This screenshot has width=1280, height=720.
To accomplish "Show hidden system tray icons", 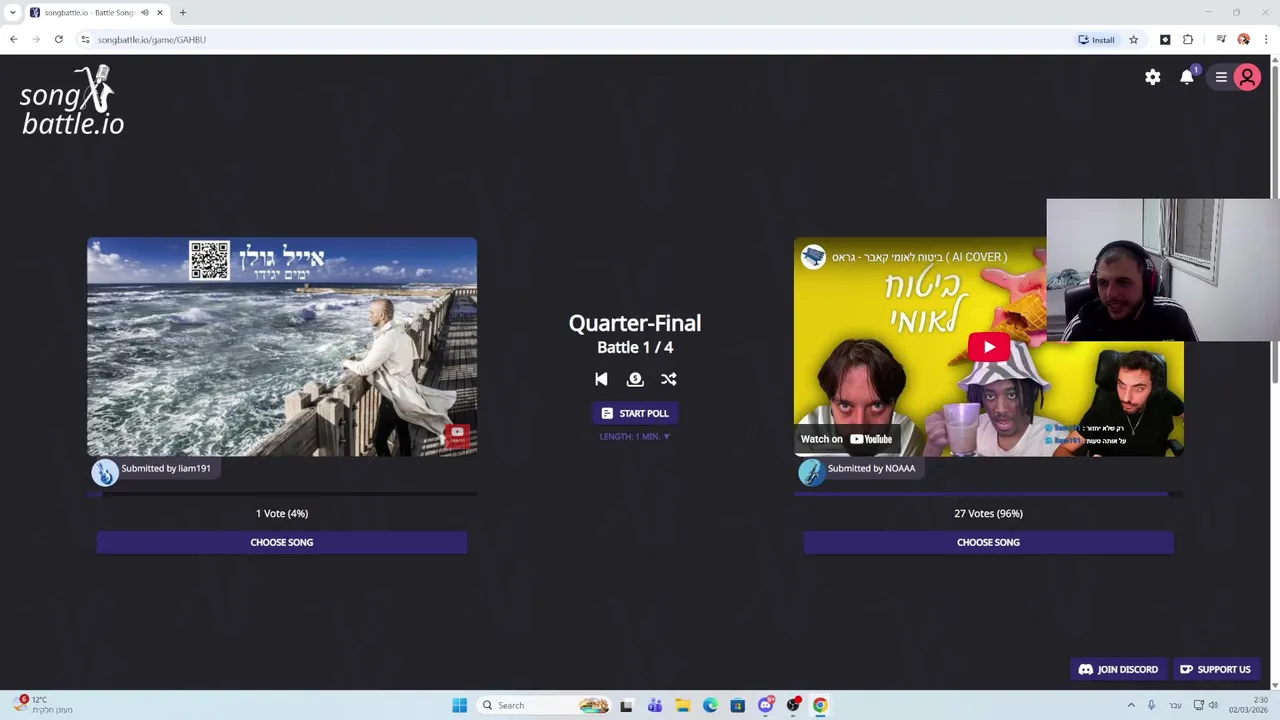I will click(x=1131, y=705).
